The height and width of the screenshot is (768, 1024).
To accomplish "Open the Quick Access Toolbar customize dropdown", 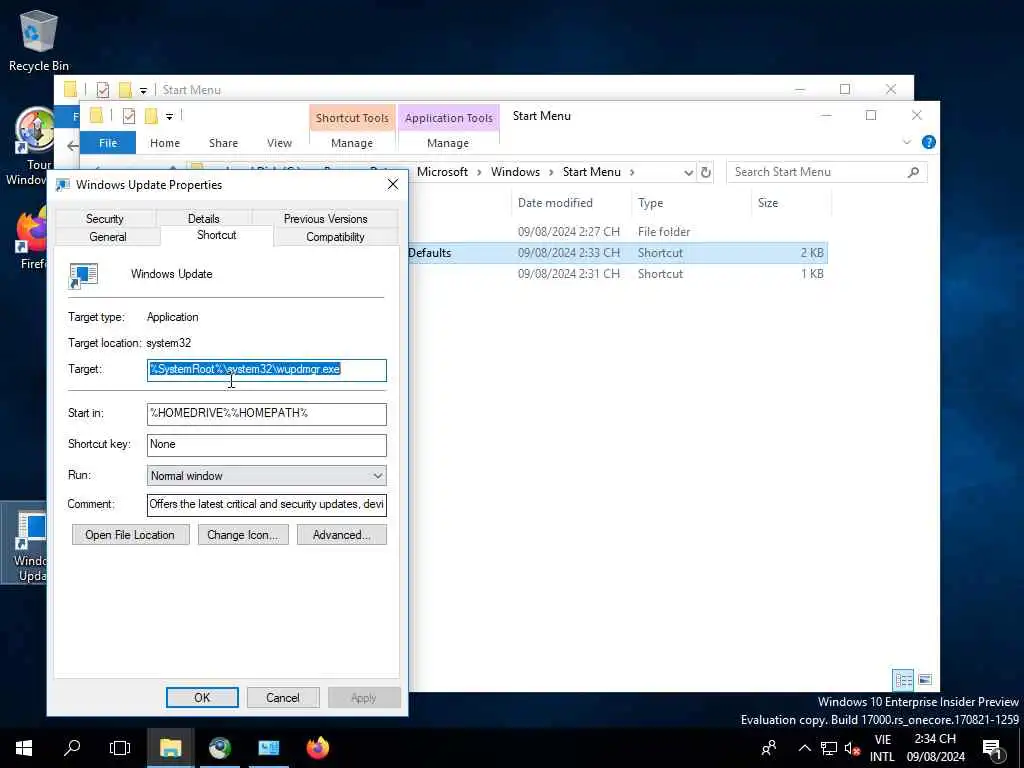I will pyautogui.click(x=169, y=117).
